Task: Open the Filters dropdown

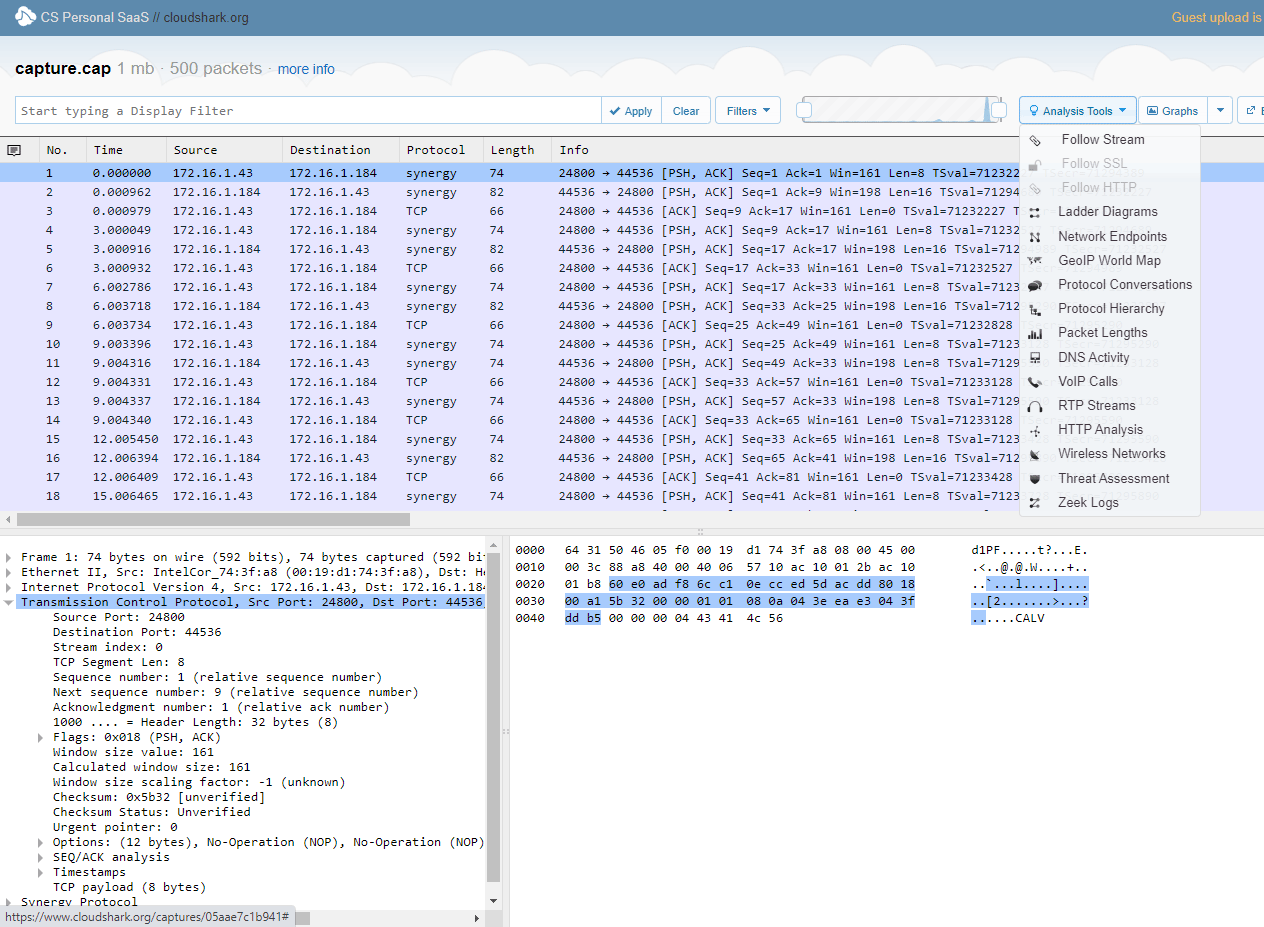Action: click(747, 111)
